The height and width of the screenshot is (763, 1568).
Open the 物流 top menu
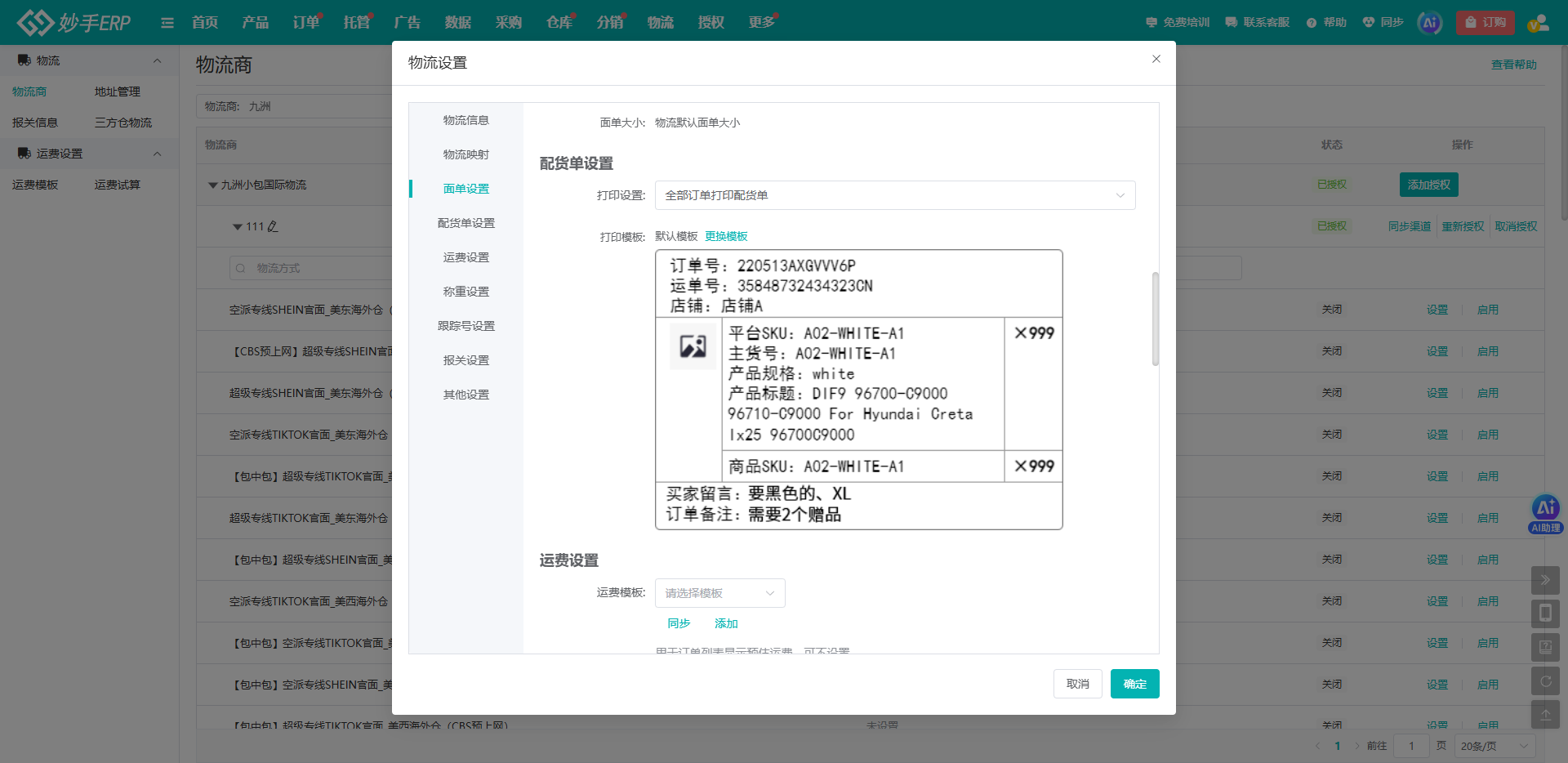tap(661, 22)
